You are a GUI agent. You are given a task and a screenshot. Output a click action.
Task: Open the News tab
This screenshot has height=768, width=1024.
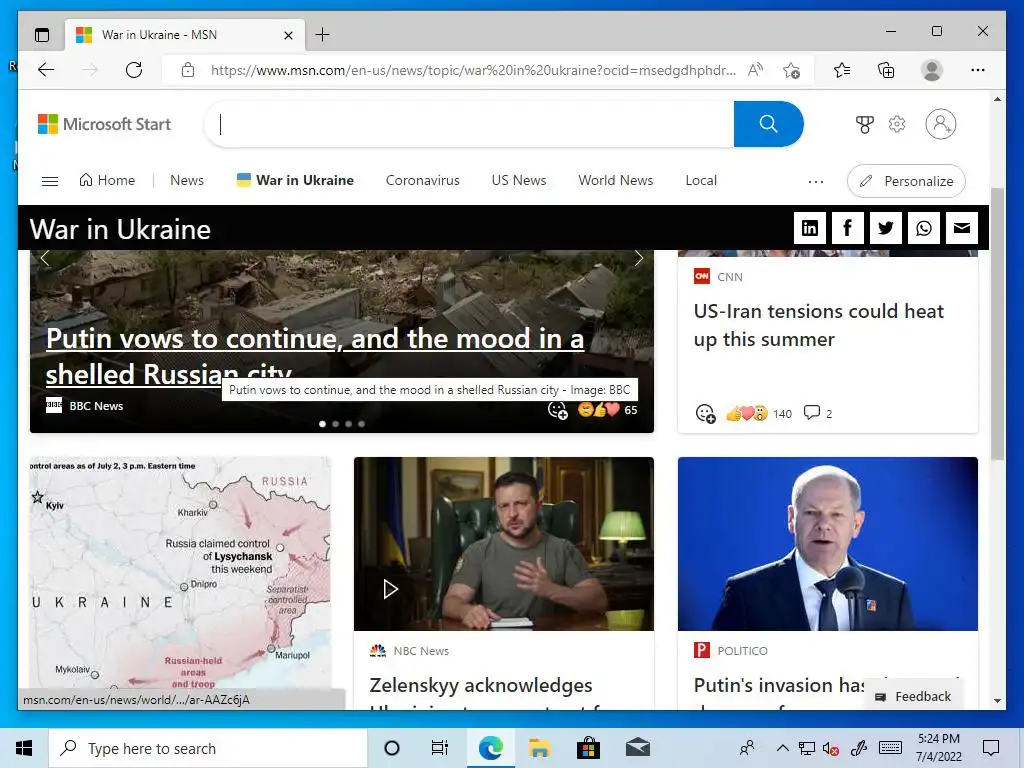pos(187,180)
